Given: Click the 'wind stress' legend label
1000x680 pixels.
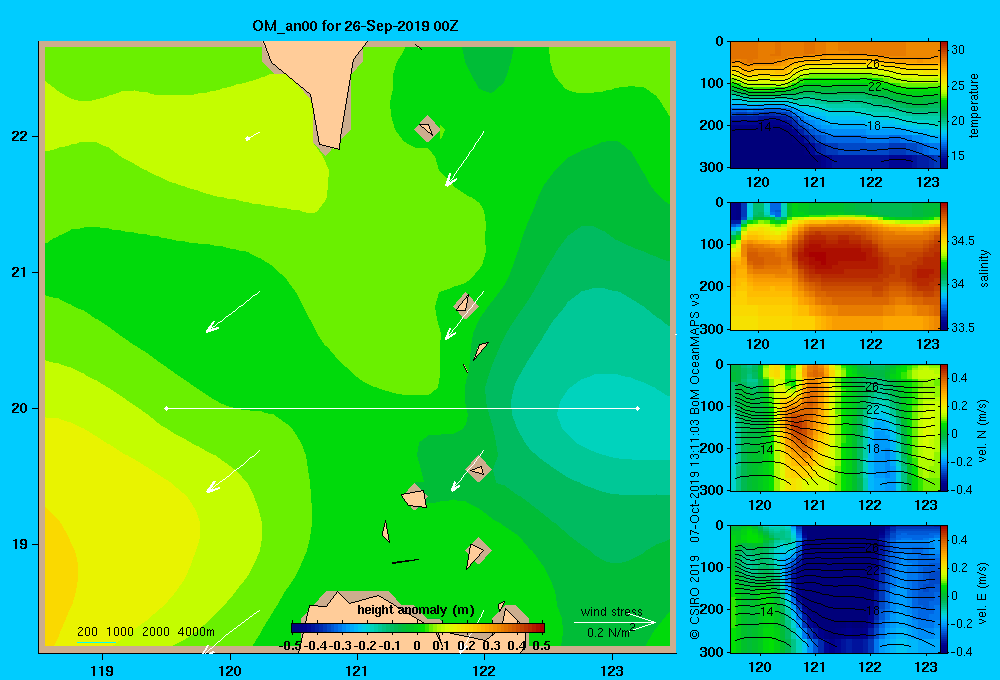Looking at the screenshot, I should pos(612,612).
